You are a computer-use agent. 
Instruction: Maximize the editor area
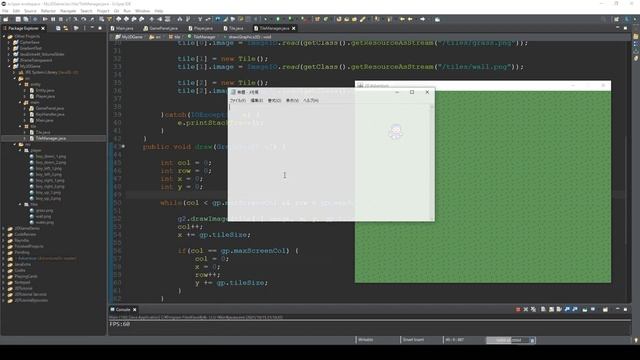pyautogui.click(x=625, y=28)
